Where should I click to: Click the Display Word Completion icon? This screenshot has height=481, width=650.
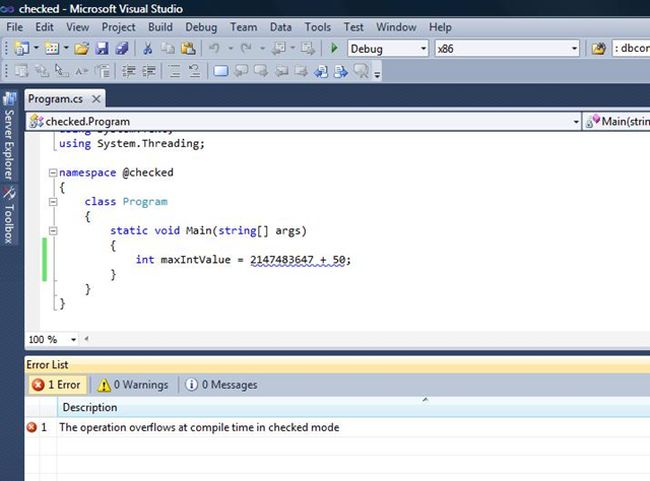tap(82, 71)
